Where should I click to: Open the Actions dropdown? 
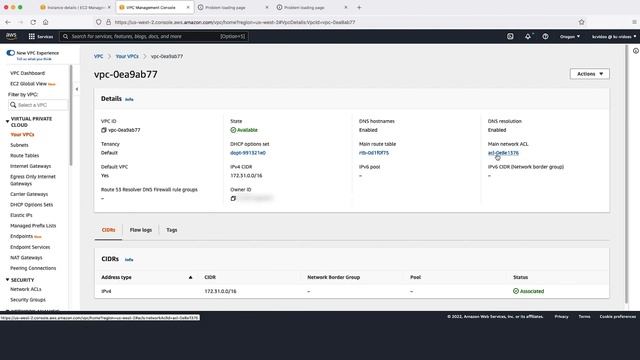[589, 74]
